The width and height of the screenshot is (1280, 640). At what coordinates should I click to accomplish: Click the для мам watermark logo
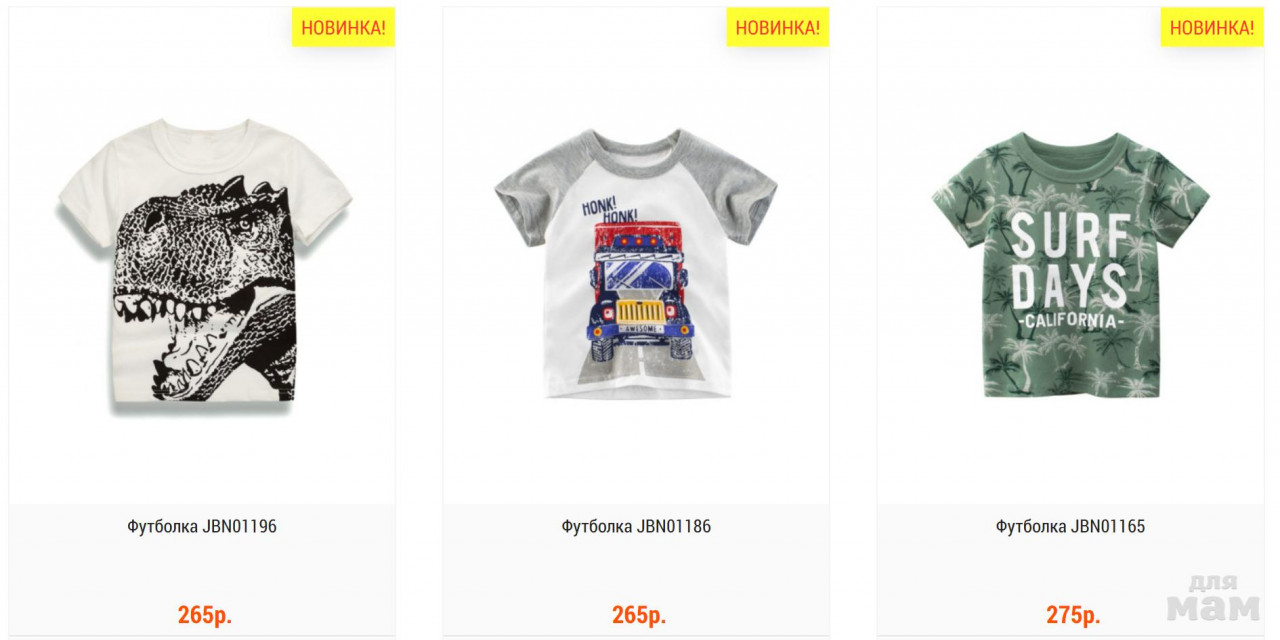click(x=1213, y=598)
